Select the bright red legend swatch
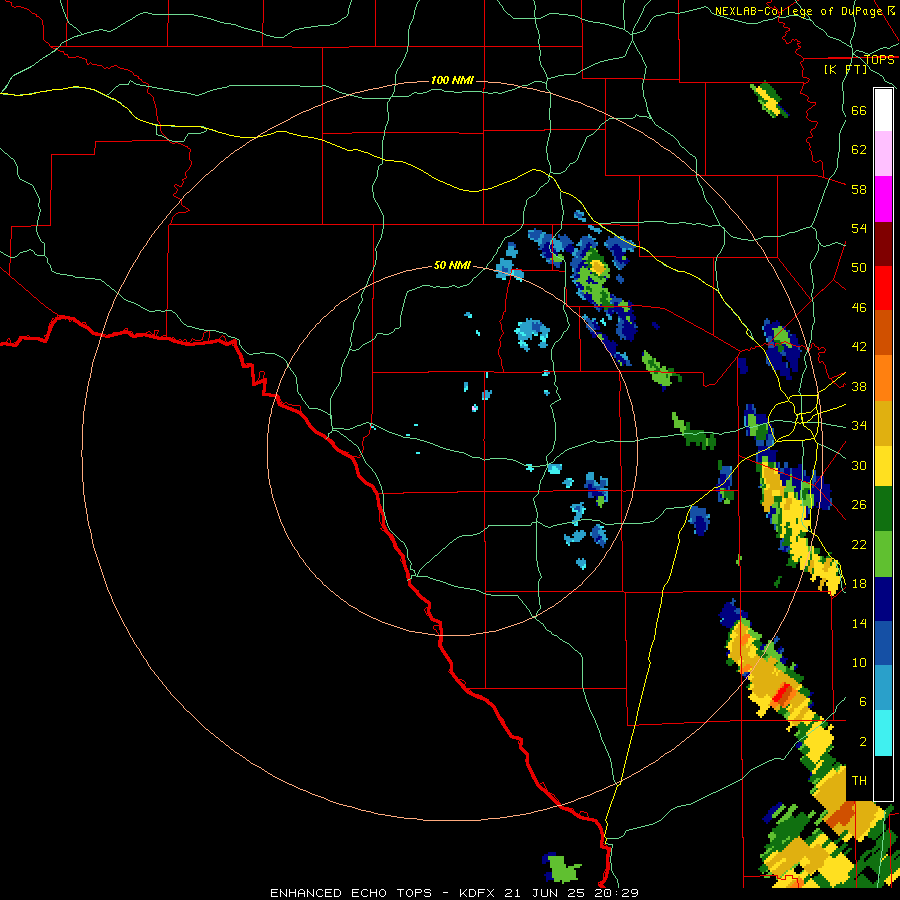The width and height of the screenshot is (900, 900). (x=883, y=288)
